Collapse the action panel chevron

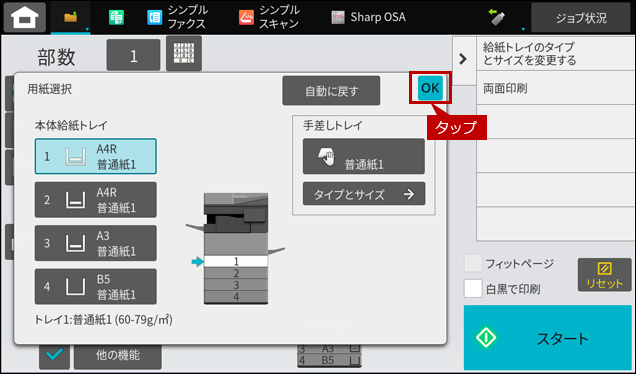(463, 59)
